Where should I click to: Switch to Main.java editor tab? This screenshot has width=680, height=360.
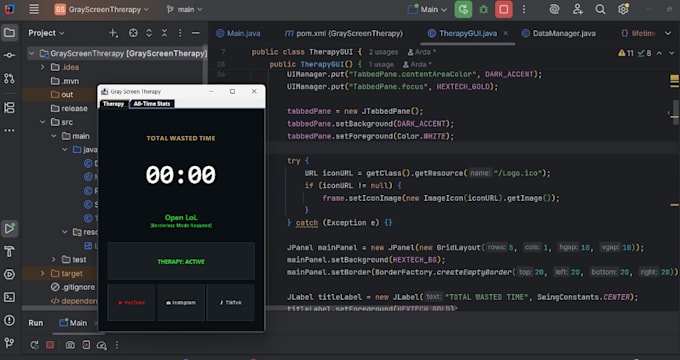point(239,33)
